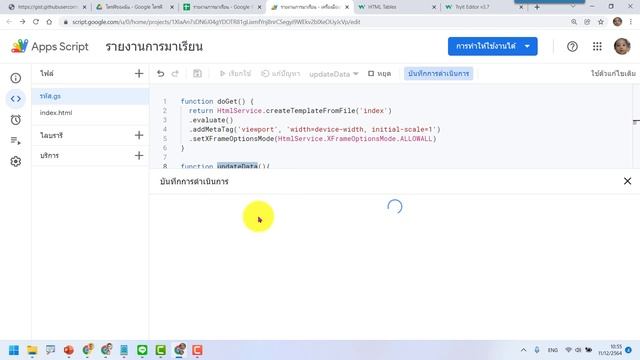Open the Triggers alarm clock icon
Image resolution: width=640 pixels, height=360 pixels.
(x=16, y=120)
